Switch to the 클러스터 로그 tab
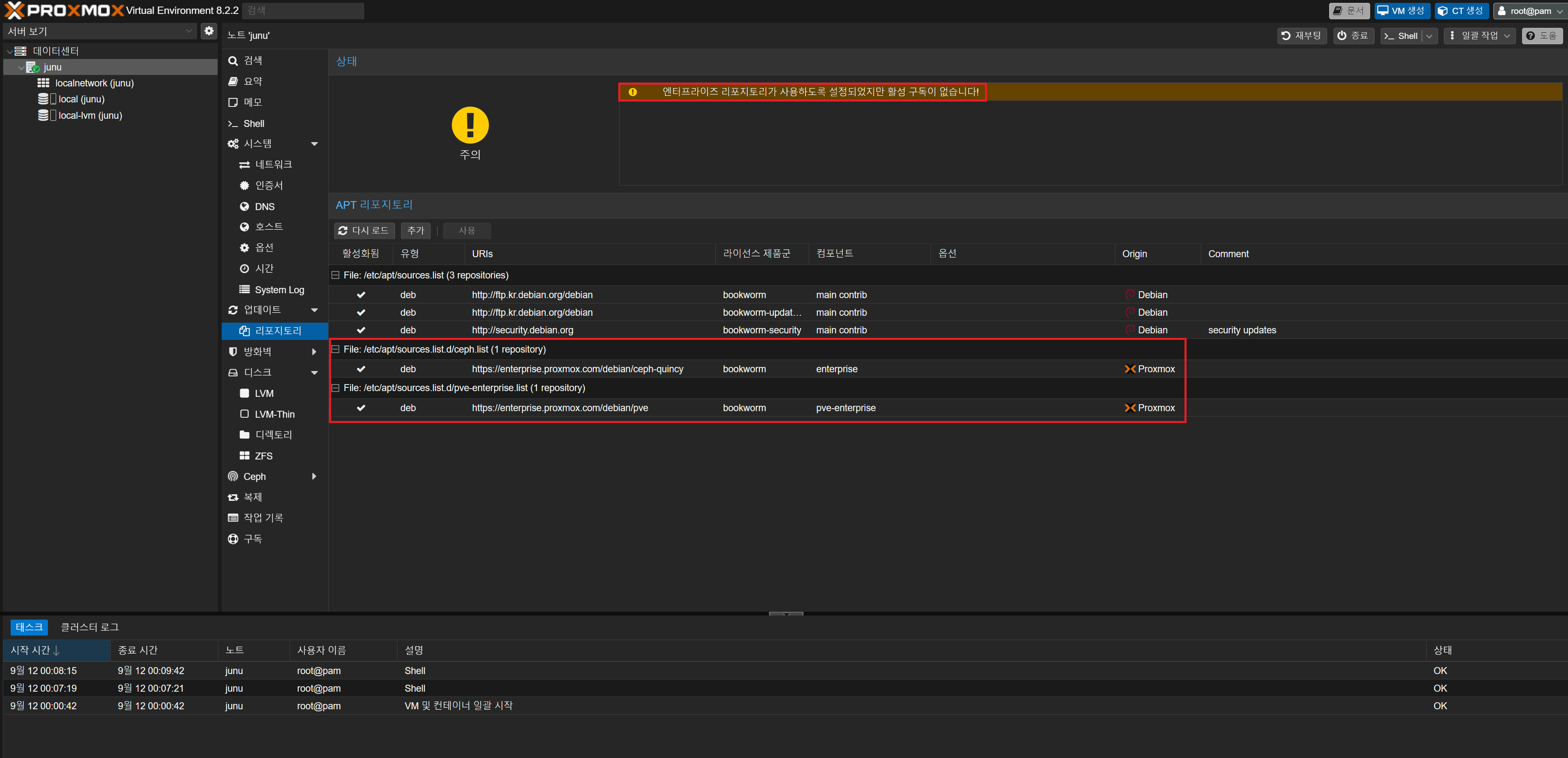 89,627
